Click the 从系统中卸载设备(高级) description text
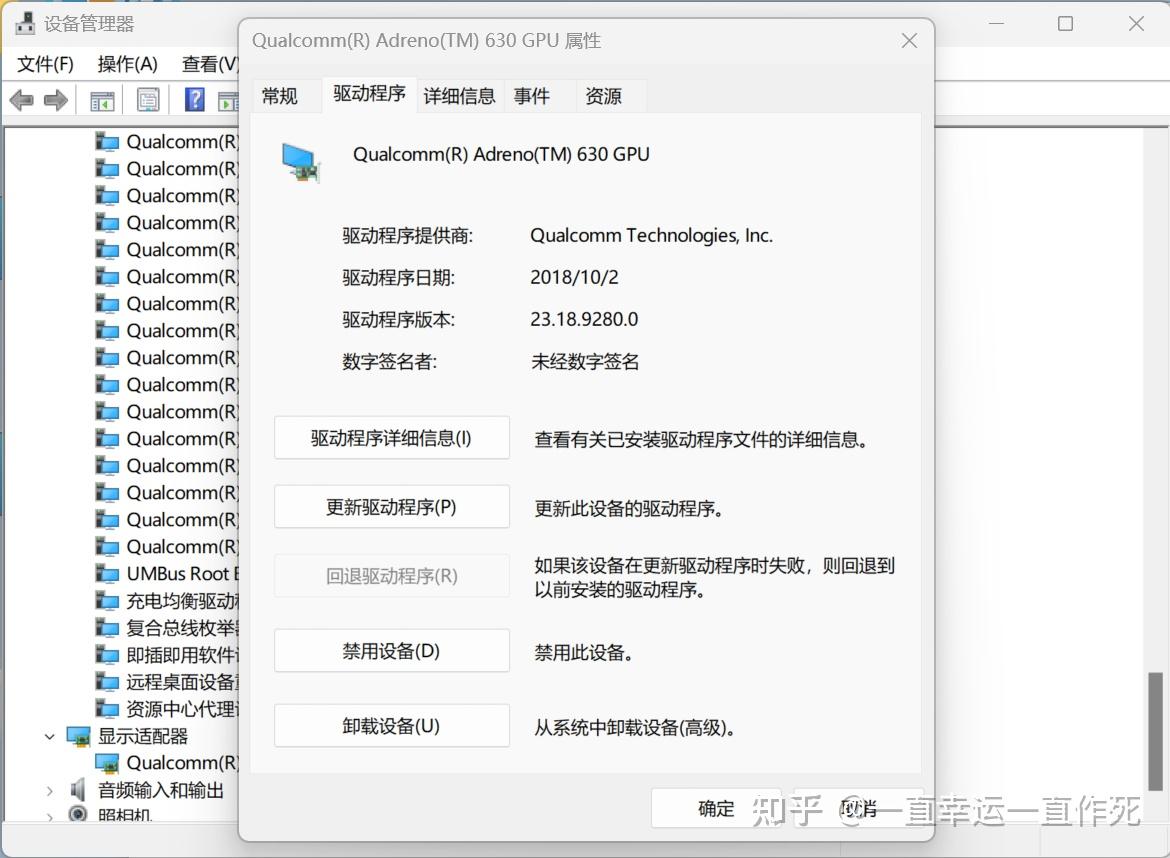This screenshot has height=858, width=1170. tap(635, 727)
